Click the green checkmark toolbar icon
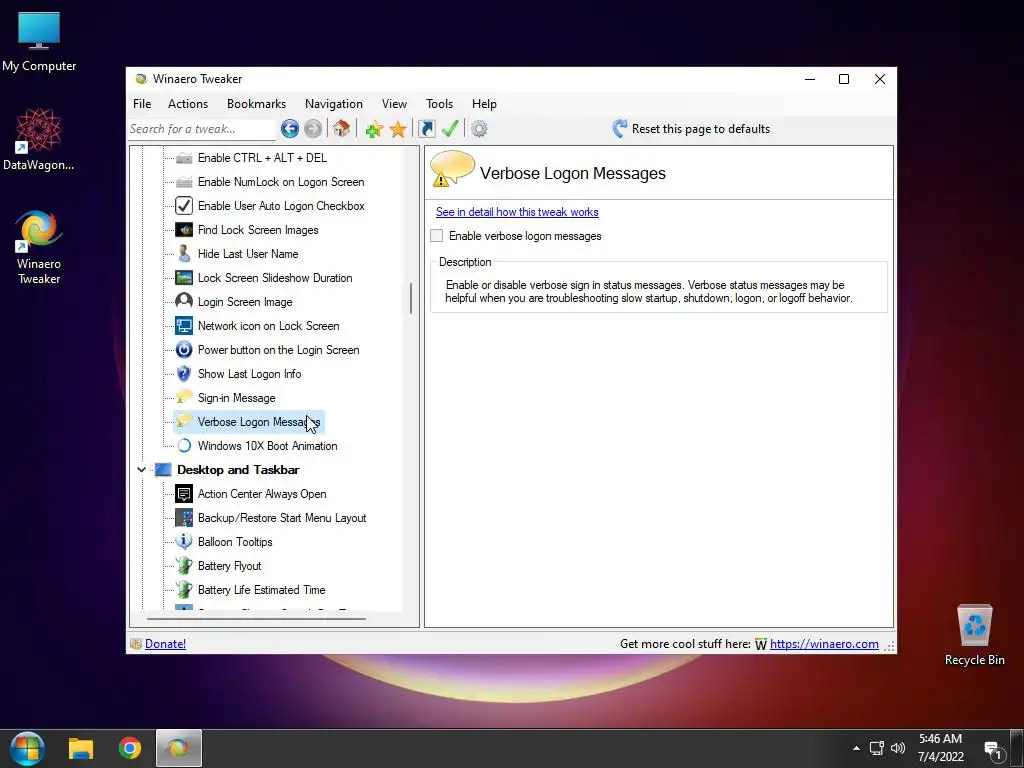The image size is (1024, 768). click(x=450, y=129)
